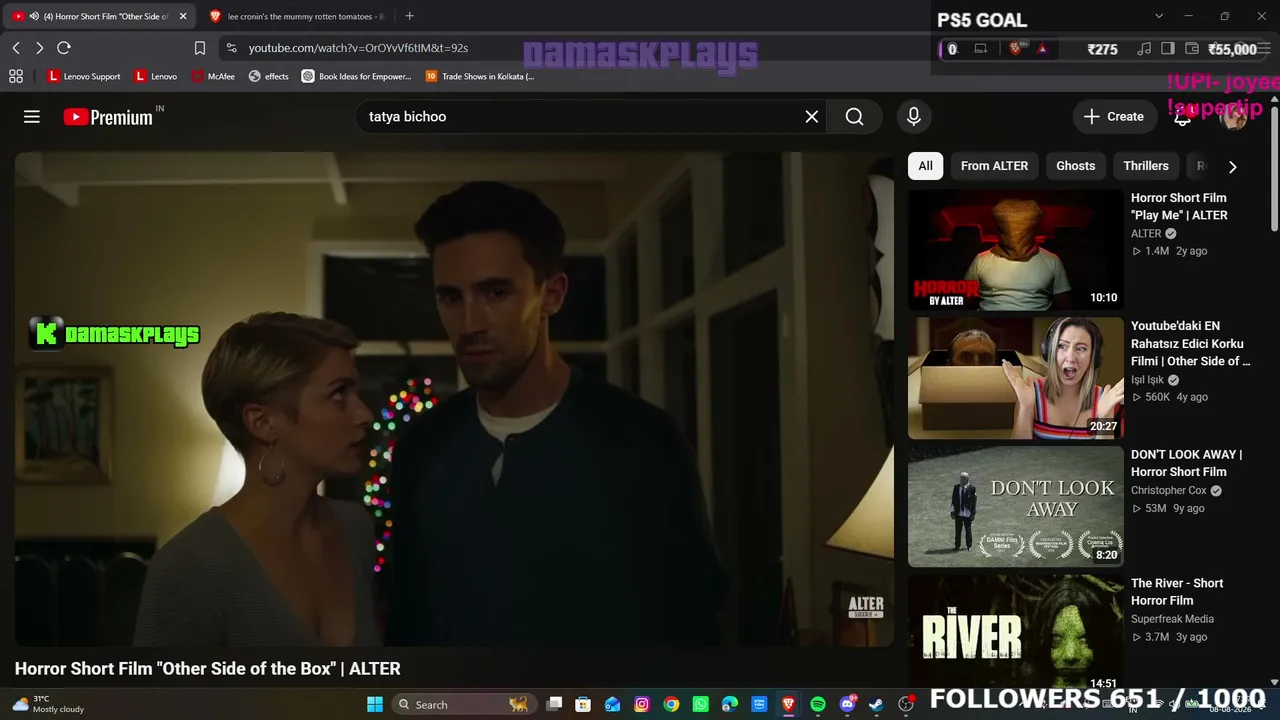Select the All filter chip
The width and height of the screenshot is (1280, 720).
926,166
